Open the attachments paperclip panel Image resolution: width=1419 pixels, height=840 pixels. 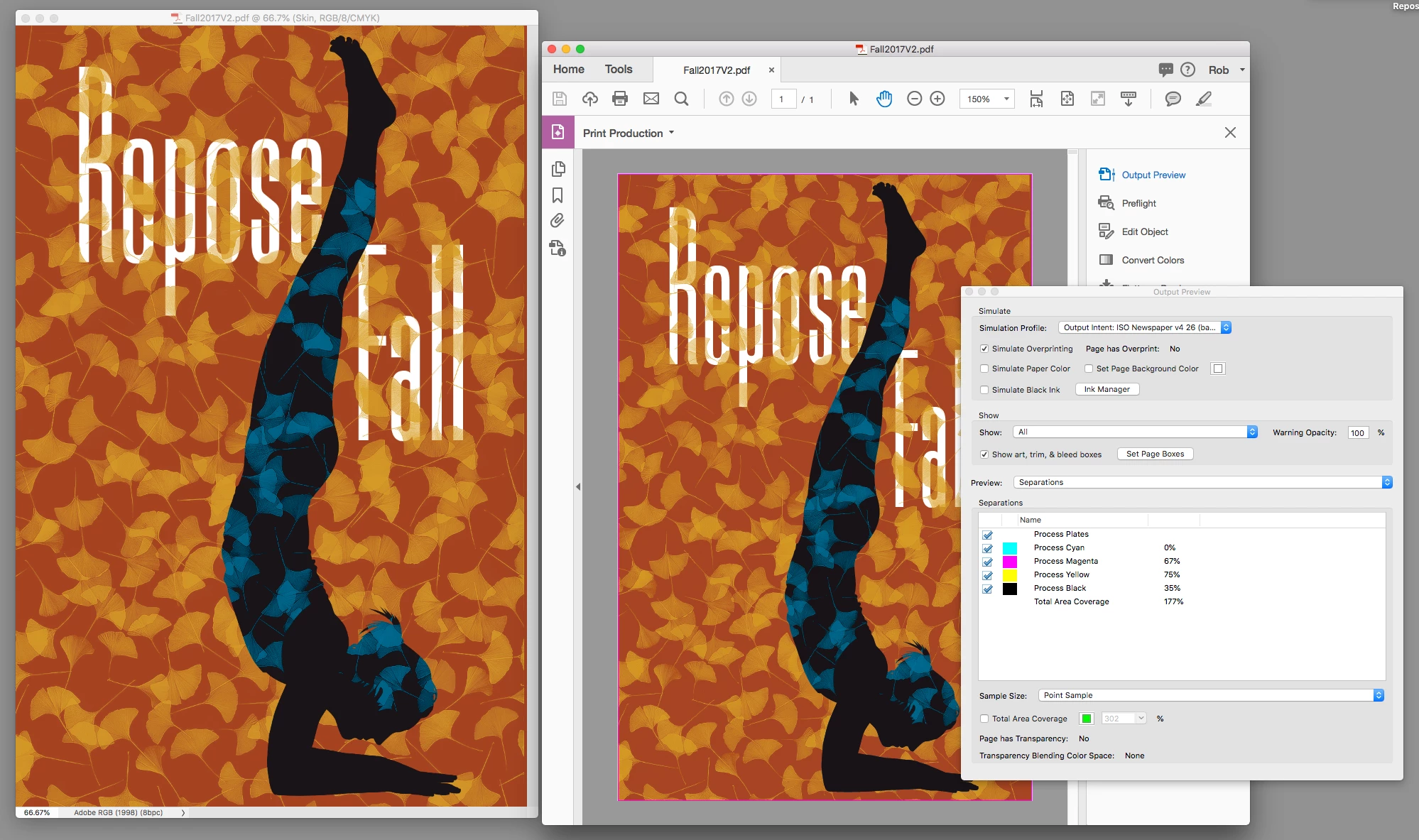click(x=558, y=221)
